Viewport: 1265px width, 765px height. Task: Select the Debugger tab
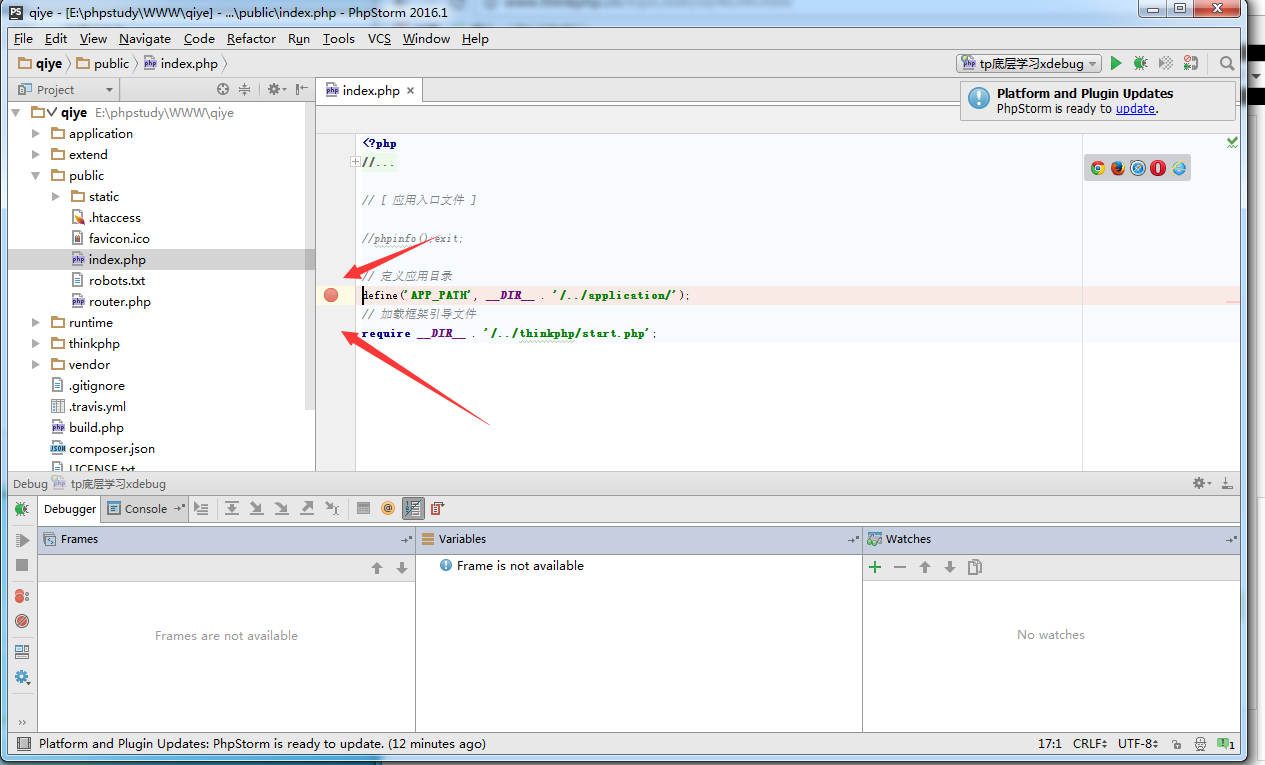tap(70, 508)
